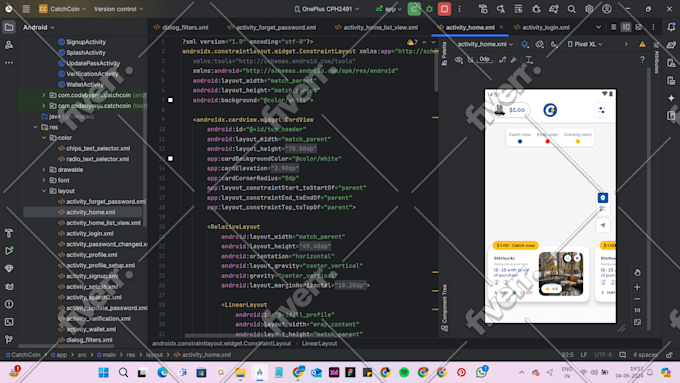
Task: Open Pixel XL device preview dropdown
Action: coord(585,44)
